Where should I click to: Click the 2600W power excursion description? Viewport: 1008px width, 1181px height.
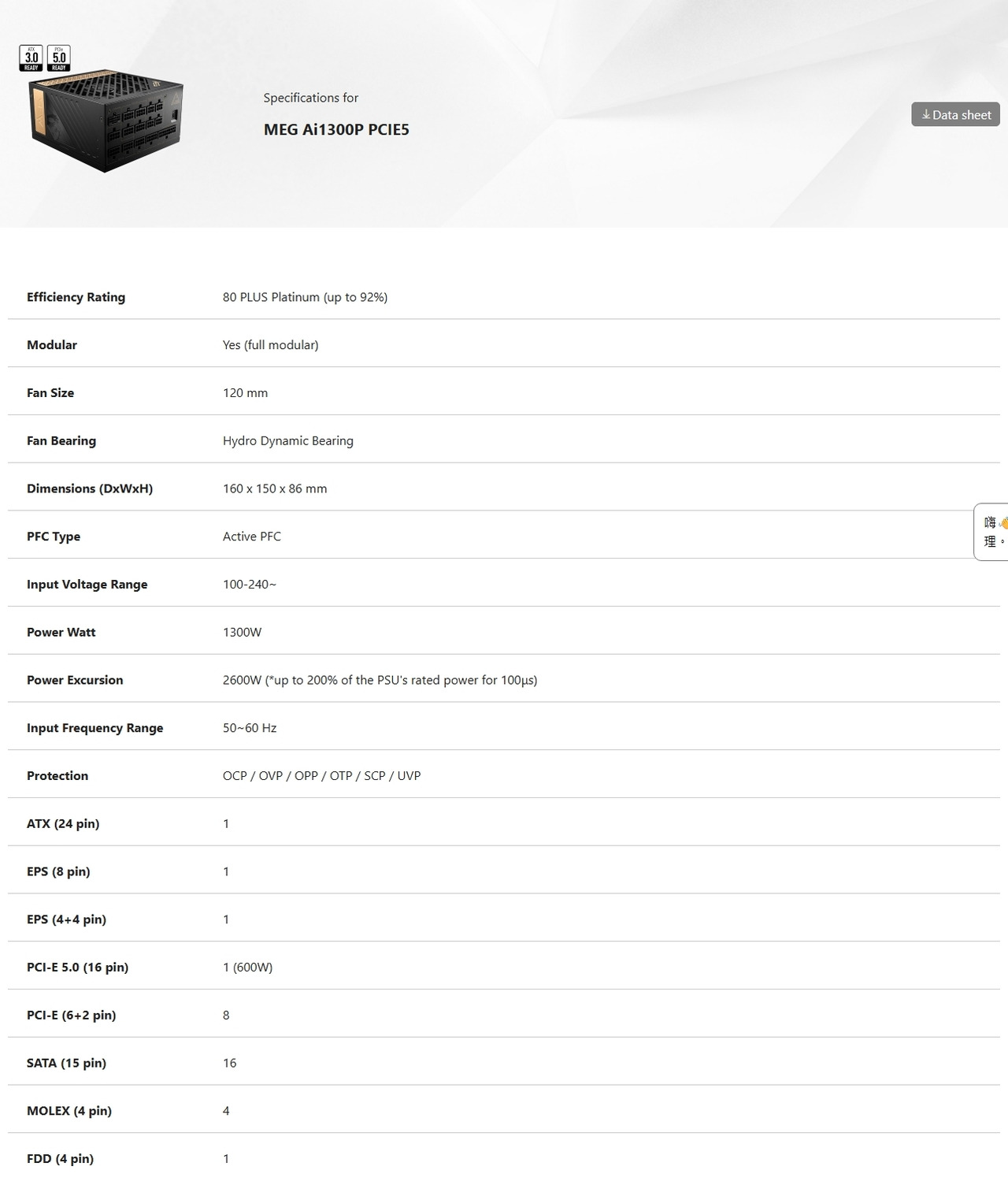380,680
